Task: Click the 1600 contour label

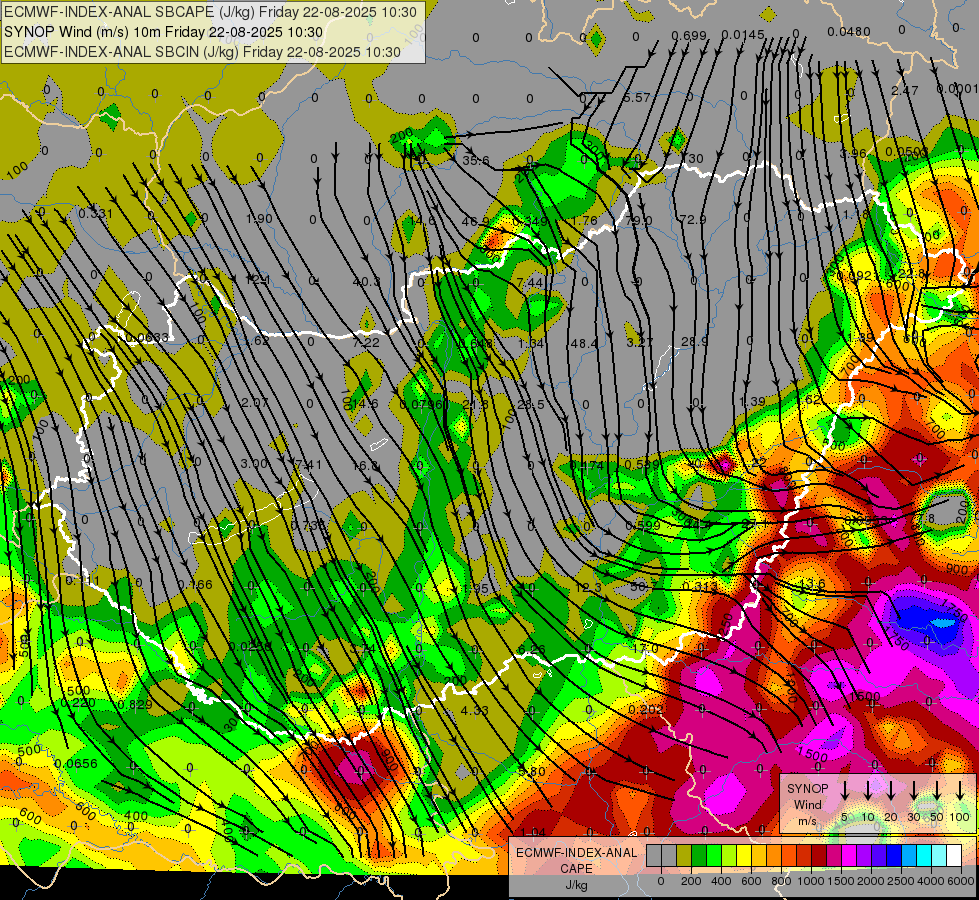Action: [865, 696]
